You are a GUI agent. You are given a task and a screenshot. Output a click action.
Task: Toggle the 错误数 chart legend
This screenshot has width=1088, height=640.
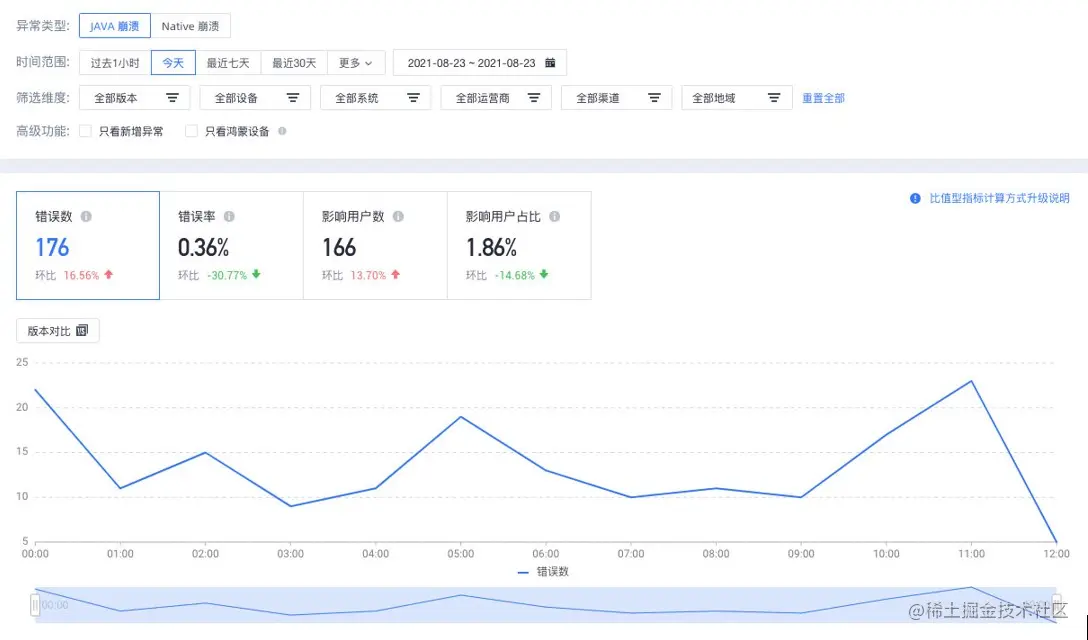click(x=543, y=571)
